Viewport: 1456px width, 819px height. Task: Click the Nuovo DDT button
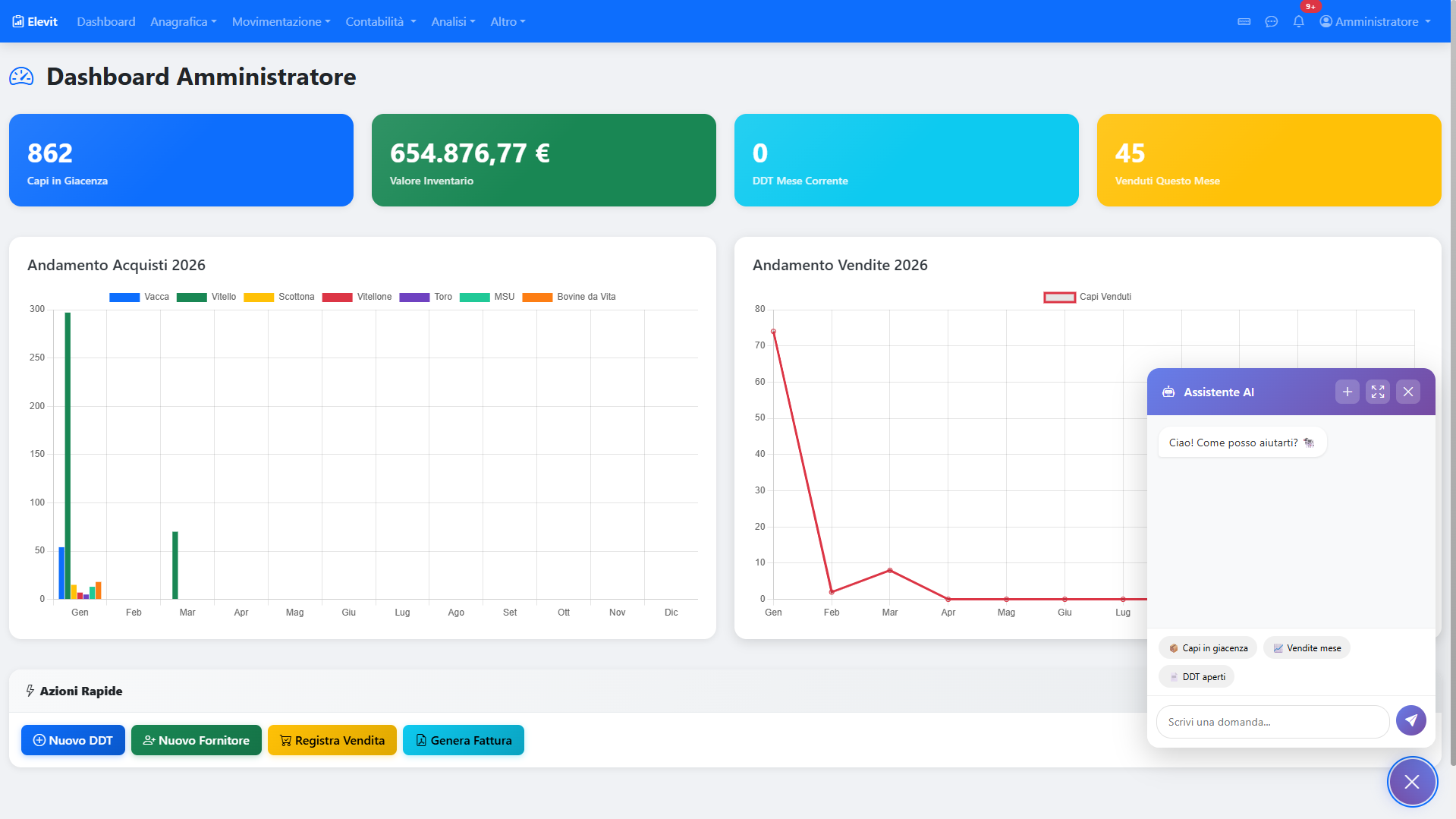[73, 740]
